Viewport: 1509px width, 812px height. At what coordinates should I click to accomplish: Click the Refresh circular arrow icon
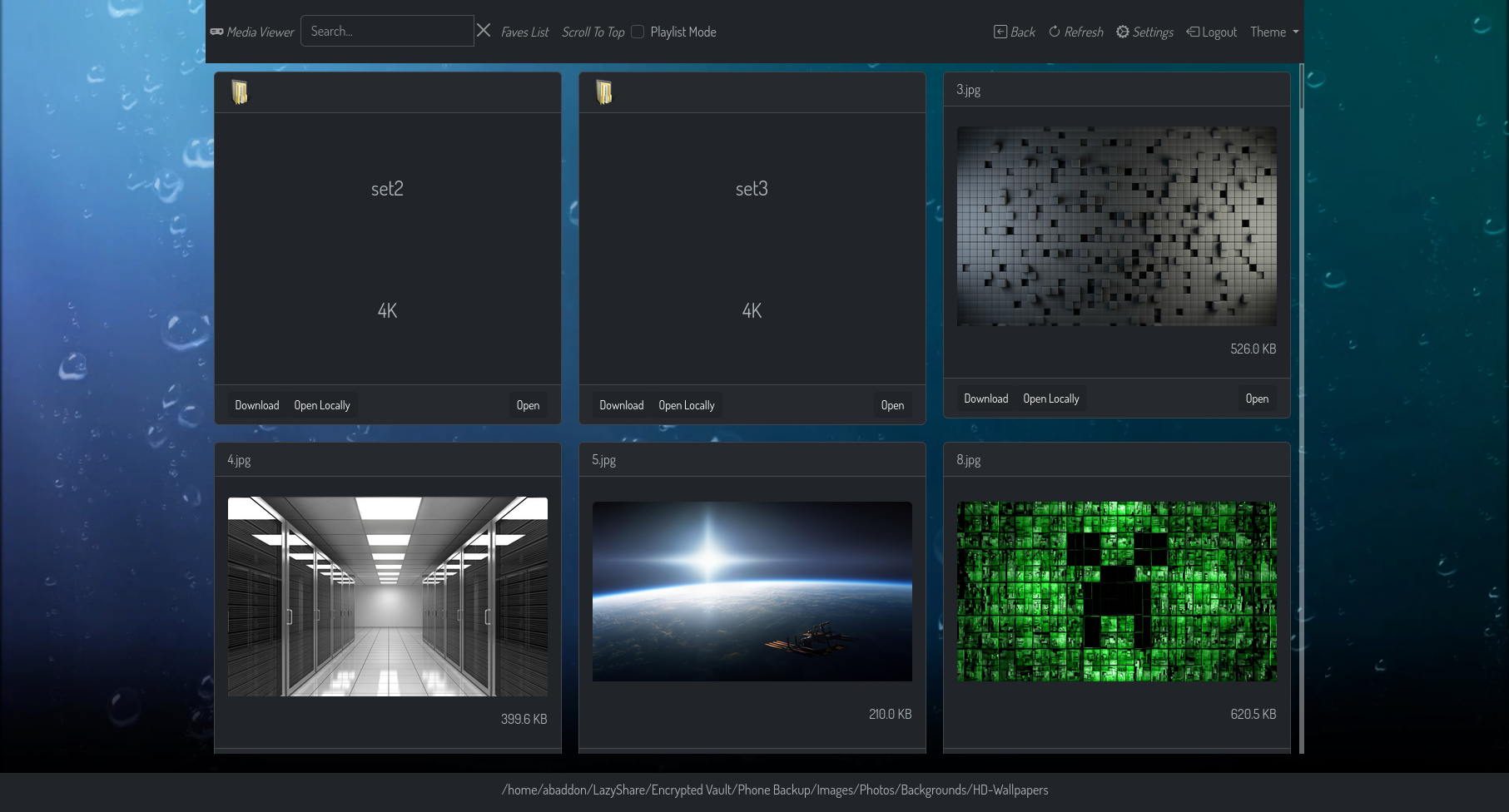[1055, 32]
